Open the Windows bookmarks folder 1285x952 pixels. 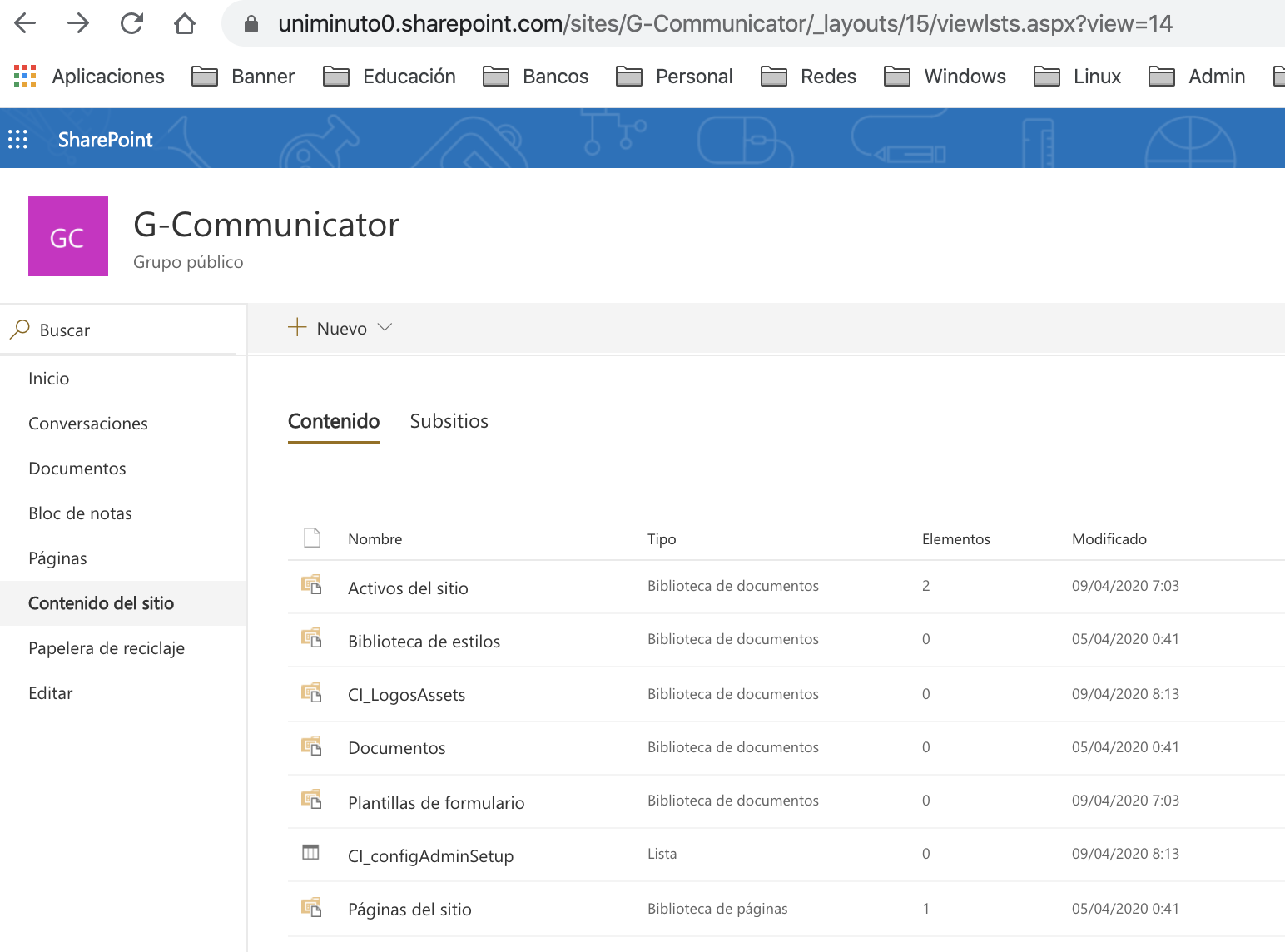[945, 77]
